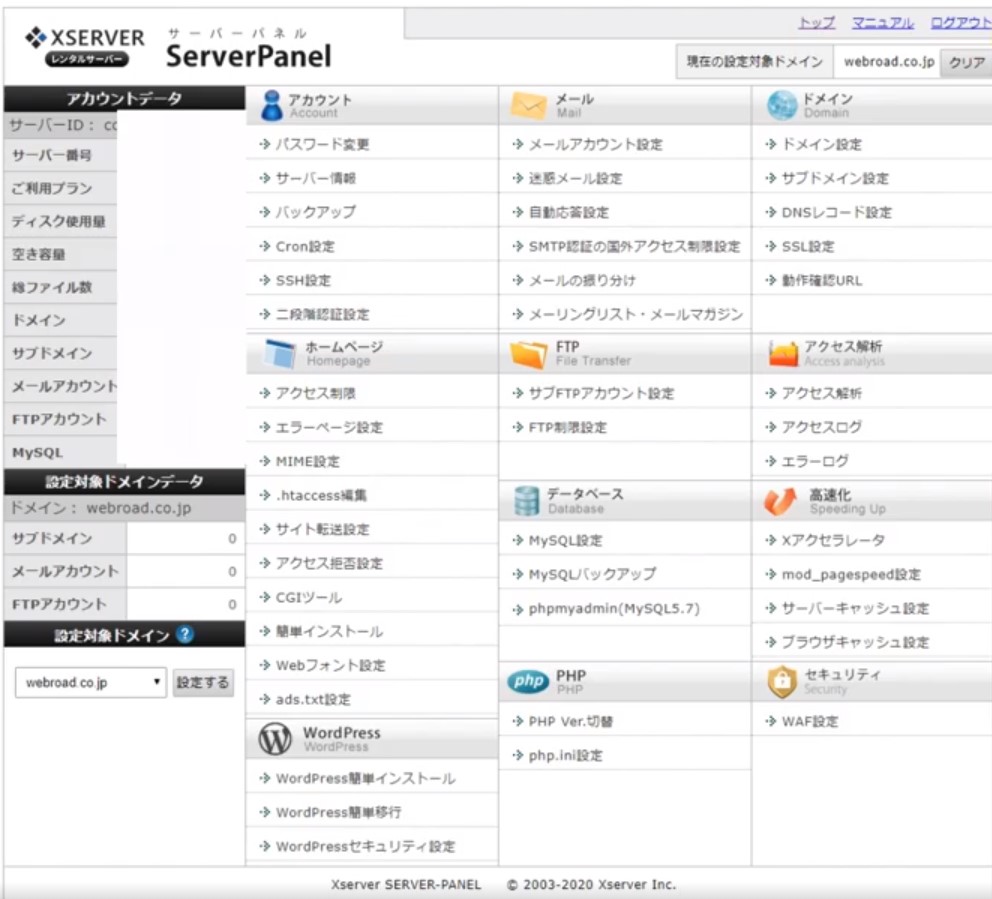Open the マニュアル link
Screen dimensions: 992x899
point(883,23)
